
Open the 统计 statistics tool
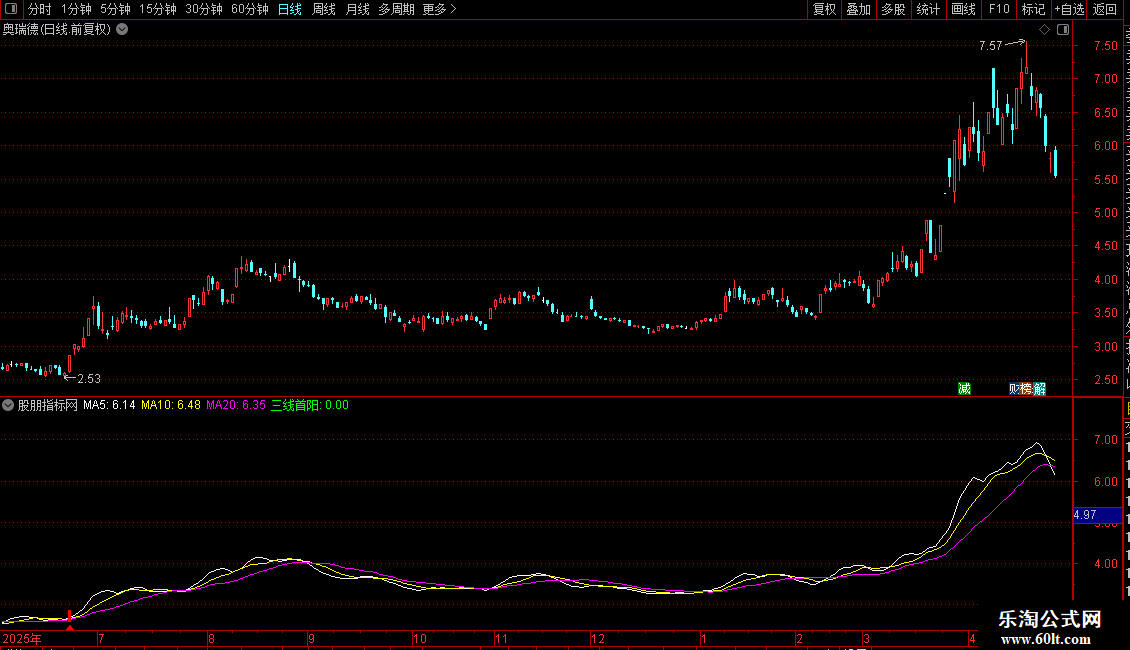pyautogui.click(x=927, y=9)
